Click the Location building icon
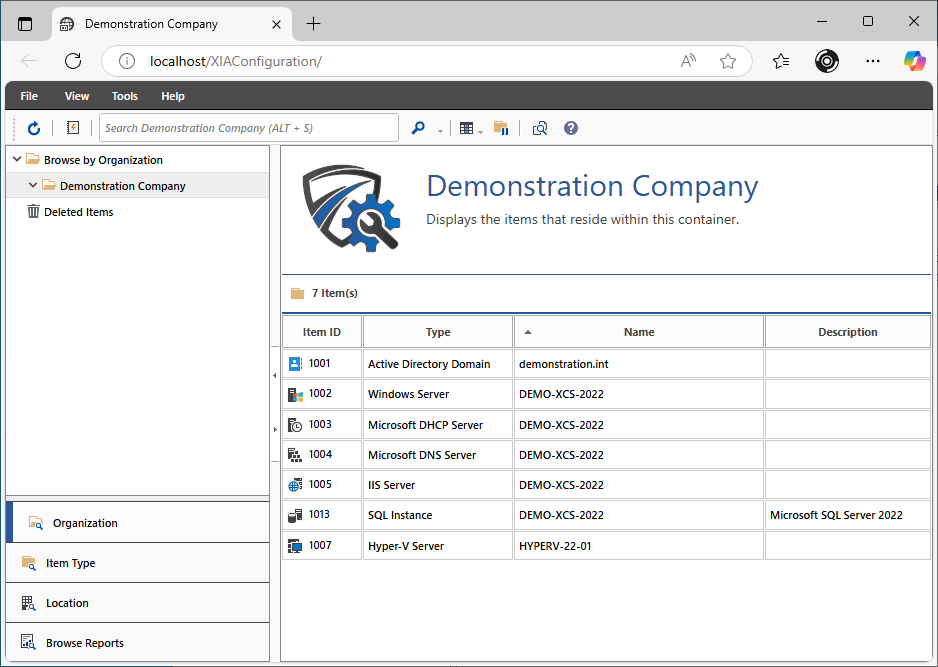Screen dimensions: 938x667 point(28,602)
